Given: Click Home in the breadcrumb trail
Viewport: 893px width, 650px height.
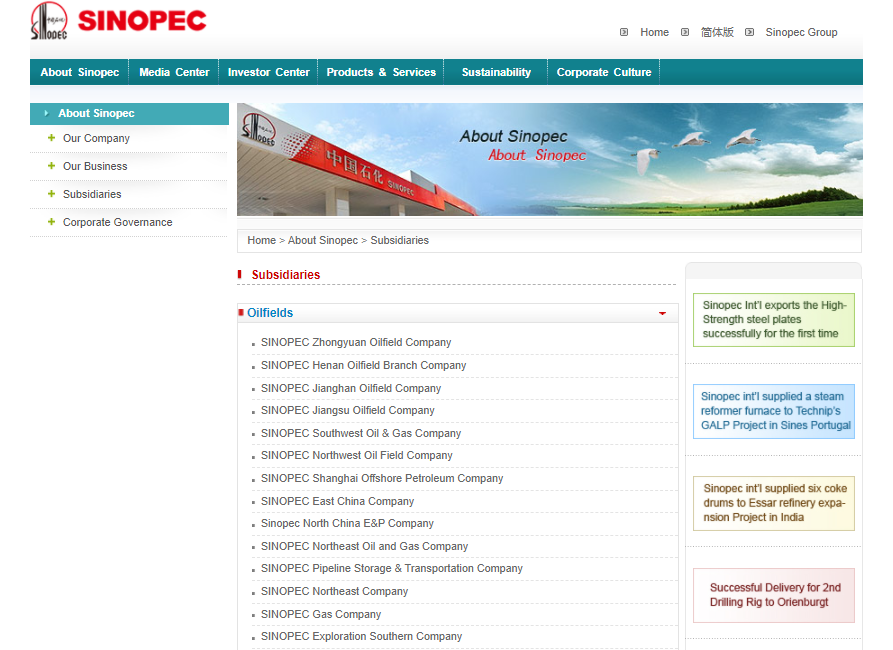Looking at the screenshot, I should tap(261, 240).
